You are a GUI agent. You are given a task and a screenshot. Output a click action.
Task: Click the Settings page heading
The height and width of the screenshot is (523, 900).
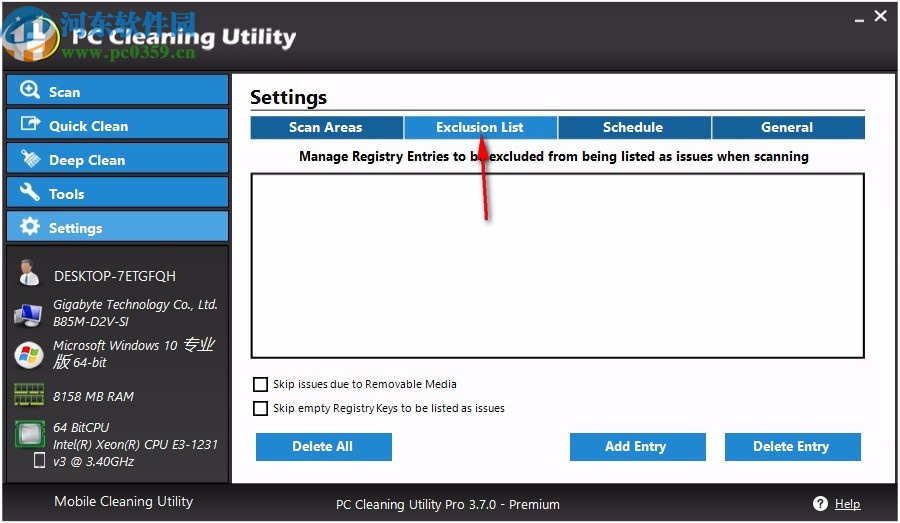click(x=289, y=97)
